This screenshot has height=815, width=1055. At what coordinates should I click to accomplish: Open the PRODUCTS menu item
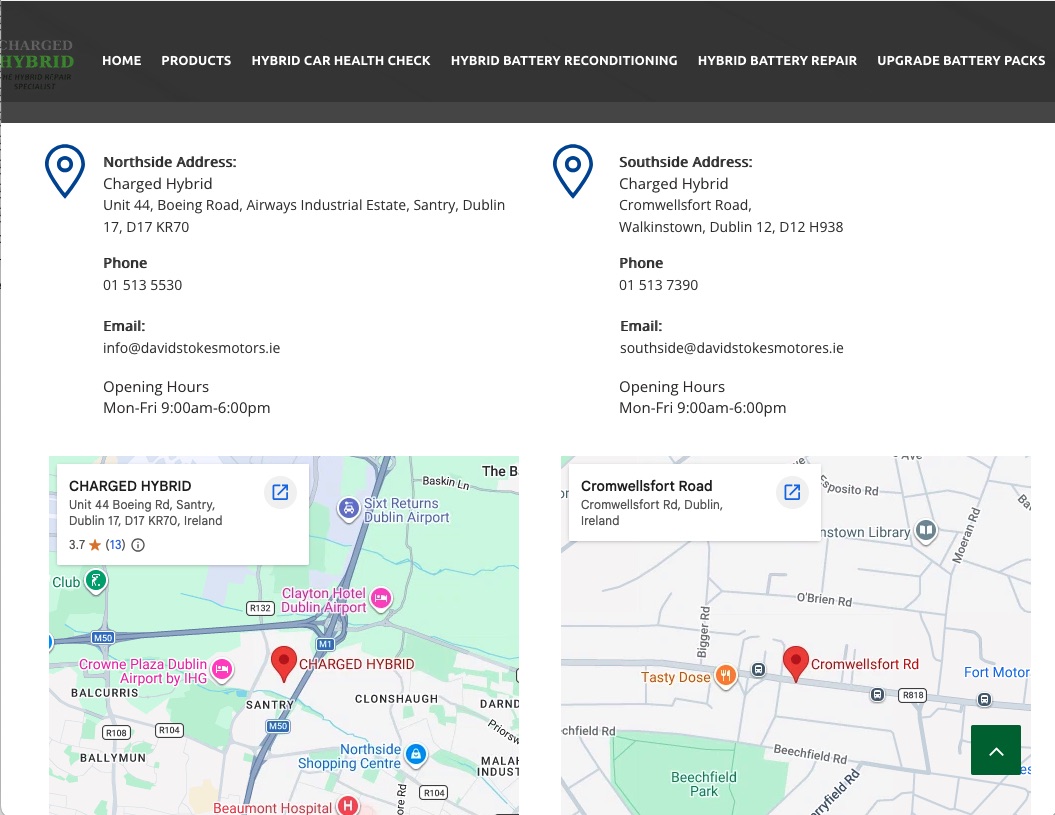[196, 61]
